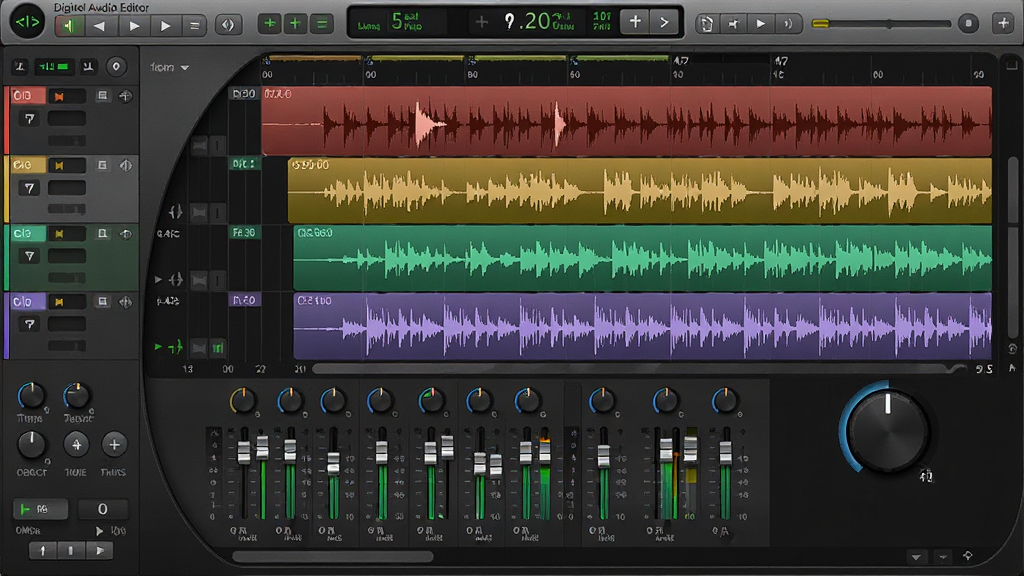Click the mute speaker icon in right group

[x=733, y=24]
